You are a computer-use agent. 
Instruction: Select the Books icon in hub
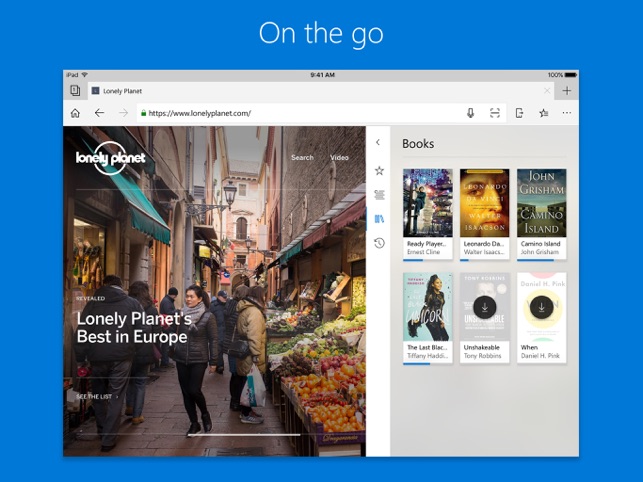click(379, 219)
